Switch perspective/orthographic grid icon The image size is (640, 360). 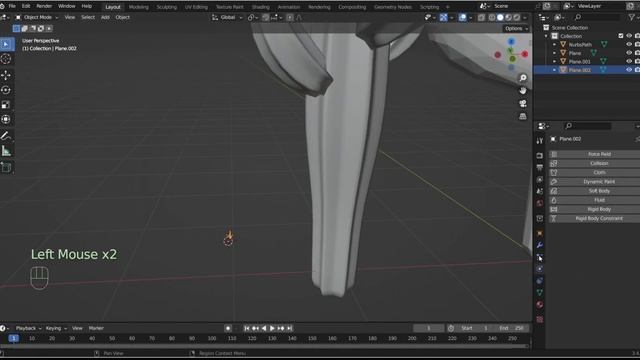[522, 116]
